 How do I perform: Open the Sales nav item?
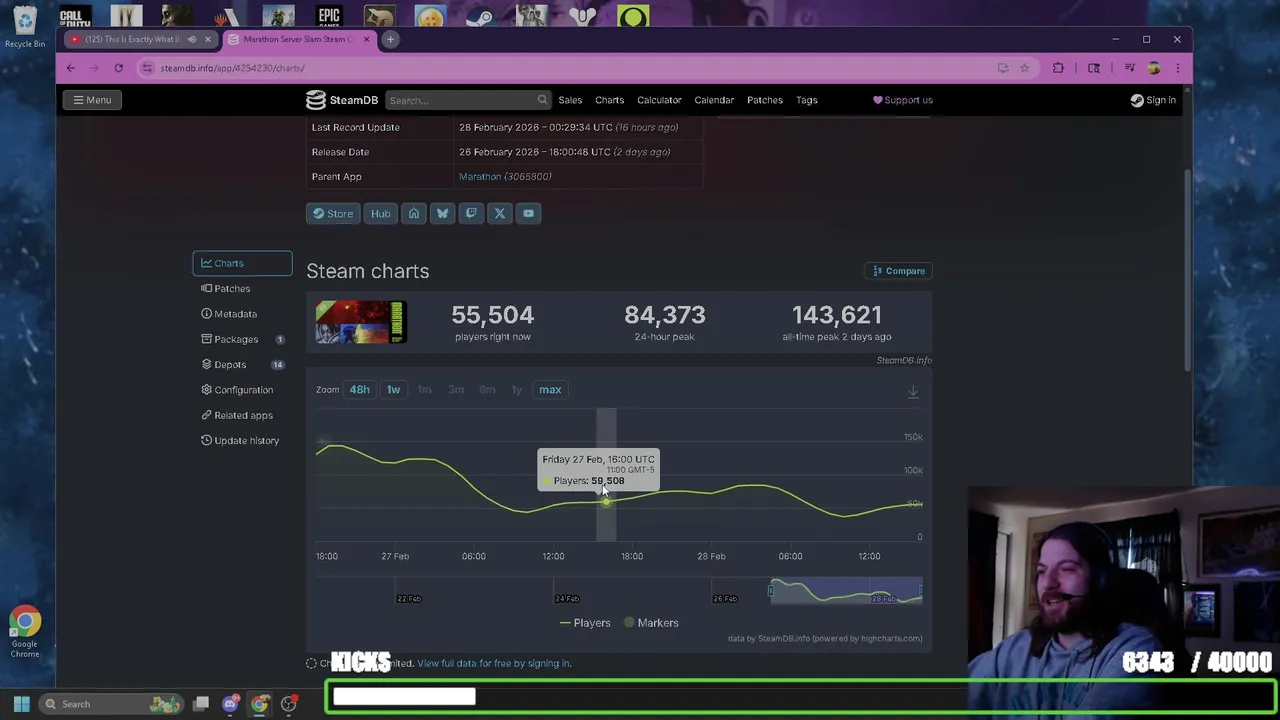(570, 100)
